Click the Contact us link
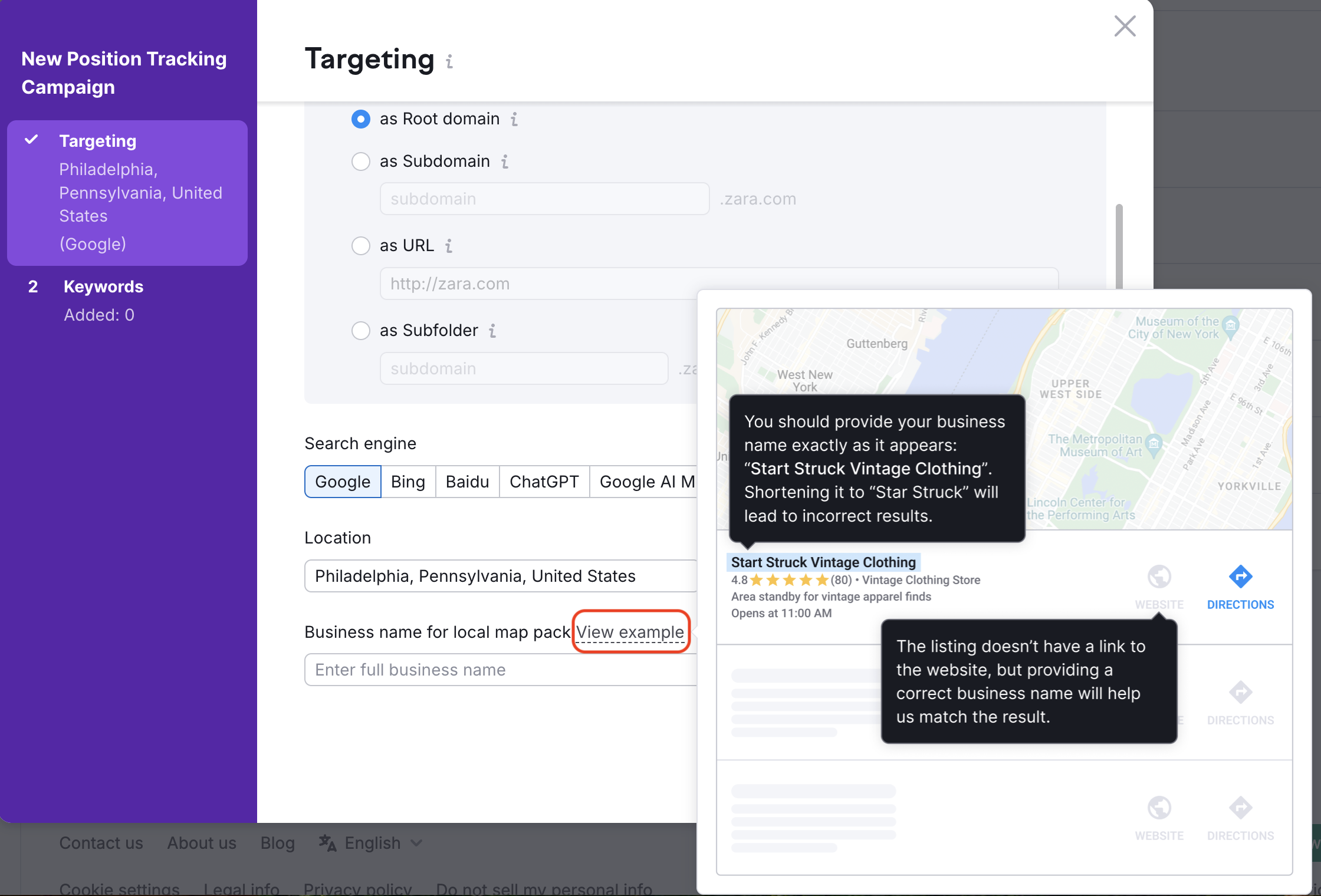The width and height of the screenshot is (1321, 896). [x=101, y=843]
